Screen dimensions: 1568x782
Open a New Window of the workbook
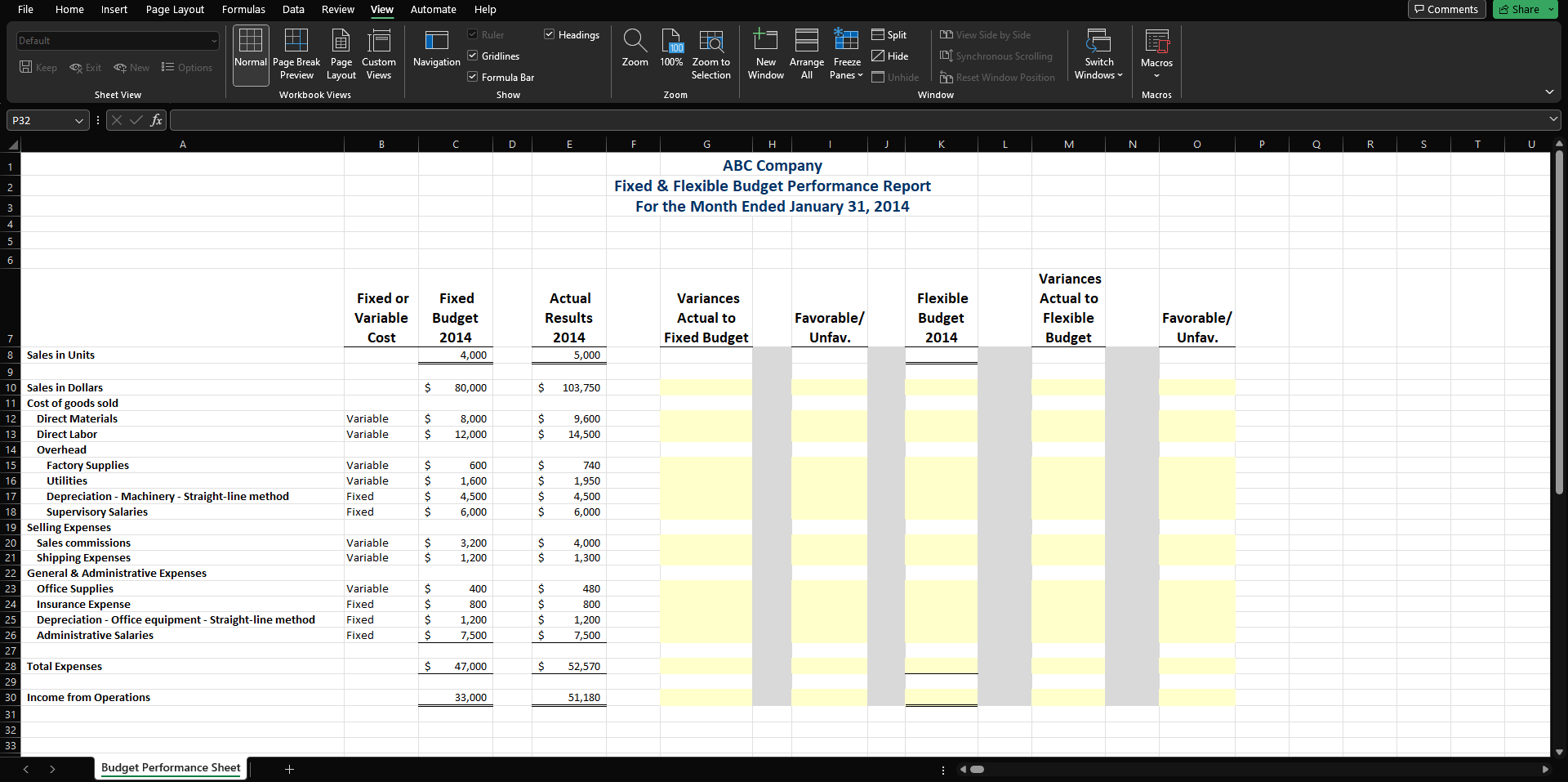pyautogui.click(x=764, y=53)
